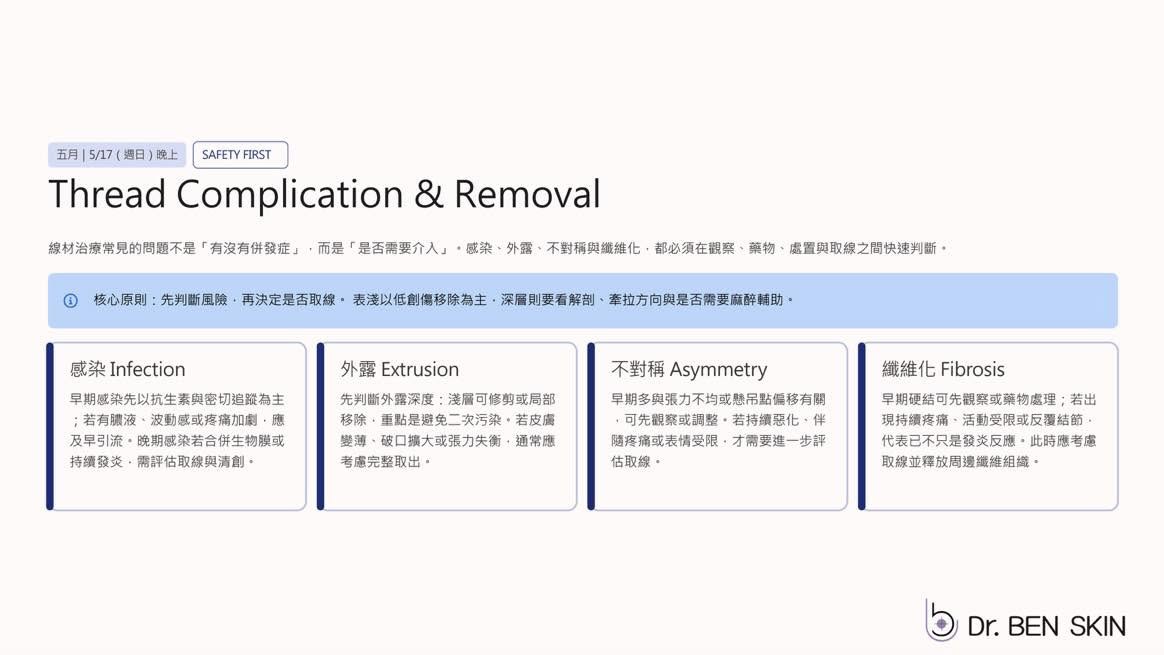Click the Fibrosis card description paragraph
Image resolution: width=1164 pixels, height=655 pixels.
(x=989, y=431)
